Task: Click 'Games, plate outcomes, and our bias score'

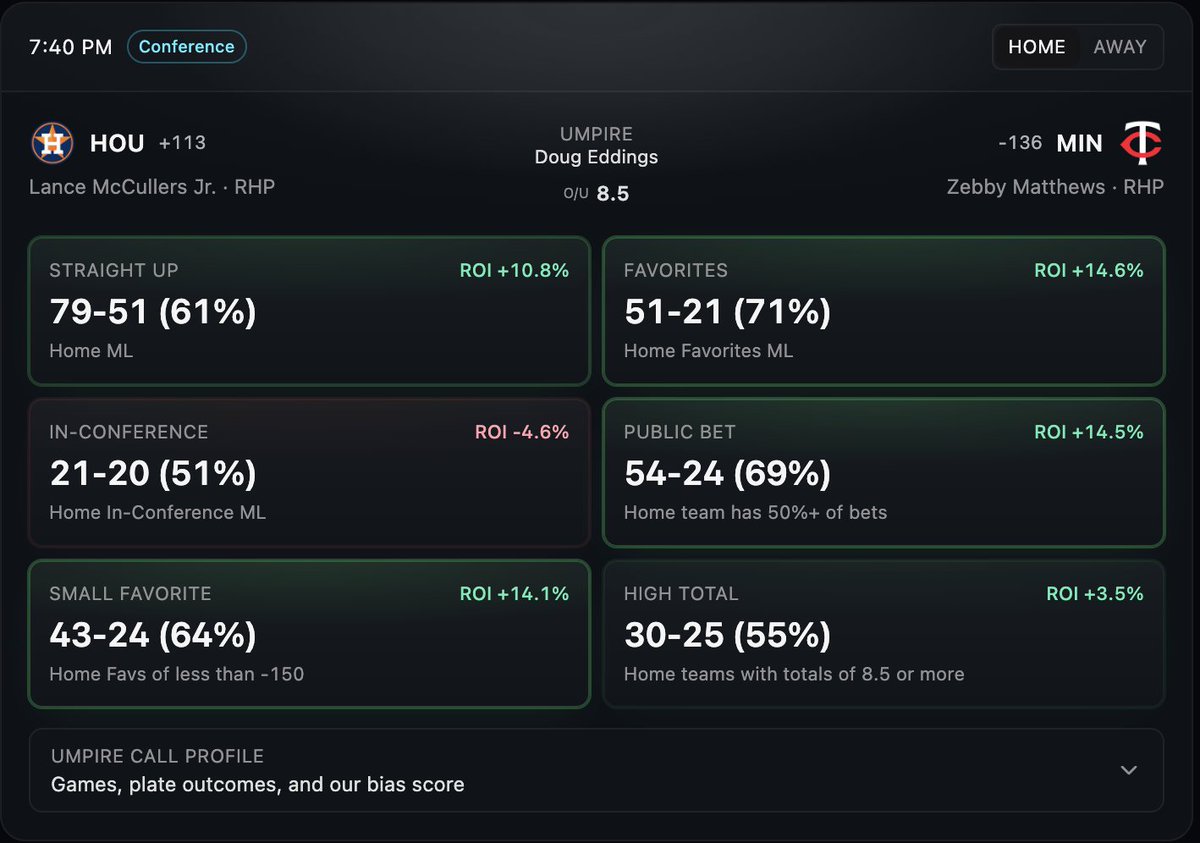Action: (x=258, y=785)
